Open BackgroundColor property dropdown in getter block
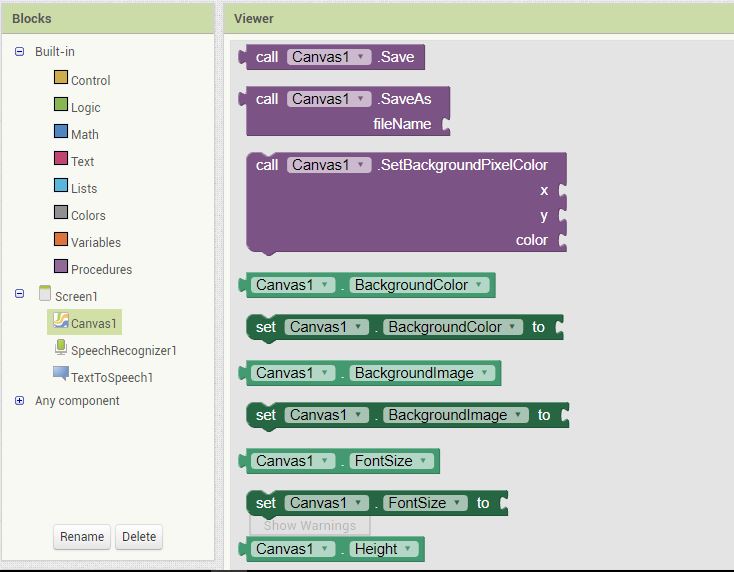The height and width of the screenshot is (572, 734). (419, 285)
